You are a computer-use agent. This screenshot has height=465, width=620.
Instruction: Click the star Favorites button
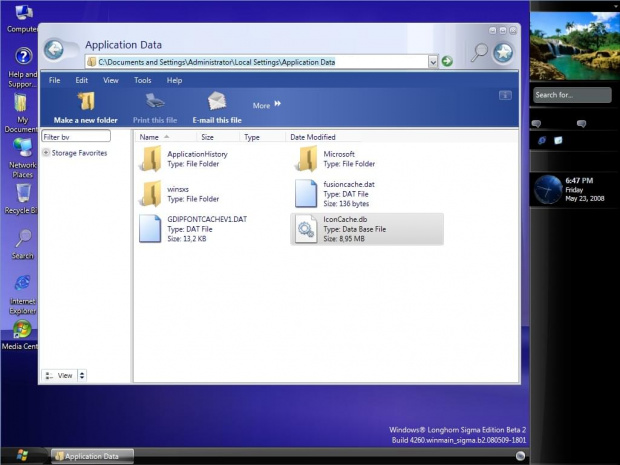pos(503,52)
